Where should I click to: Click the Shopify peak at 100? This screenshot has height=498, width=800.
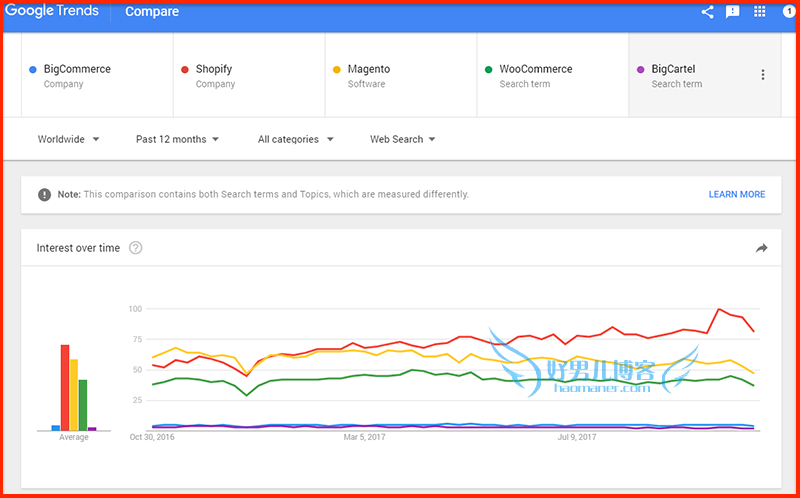719,309
